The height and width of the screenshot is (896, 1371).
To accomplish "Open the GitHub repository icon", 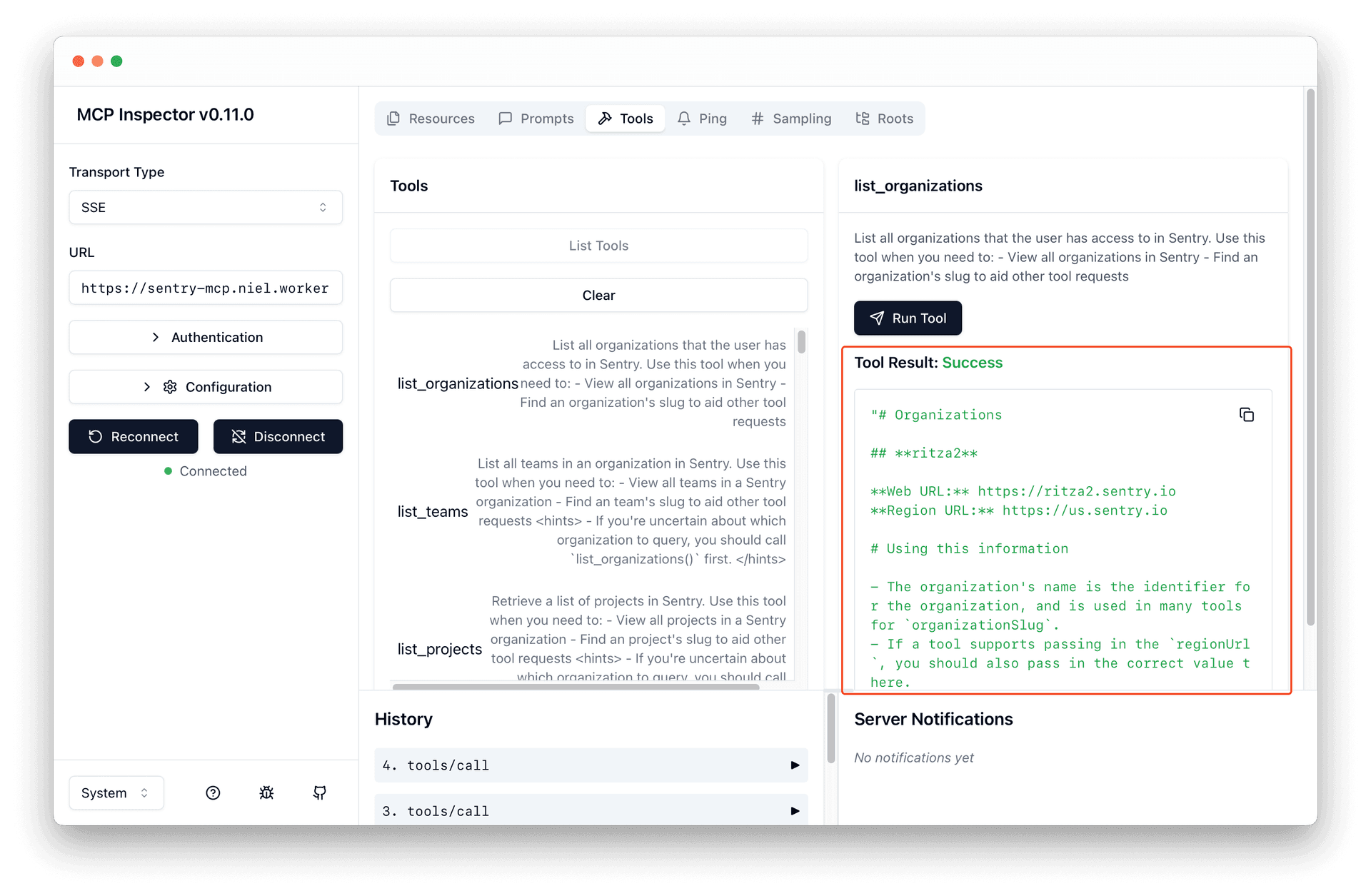I will (320, 792).
